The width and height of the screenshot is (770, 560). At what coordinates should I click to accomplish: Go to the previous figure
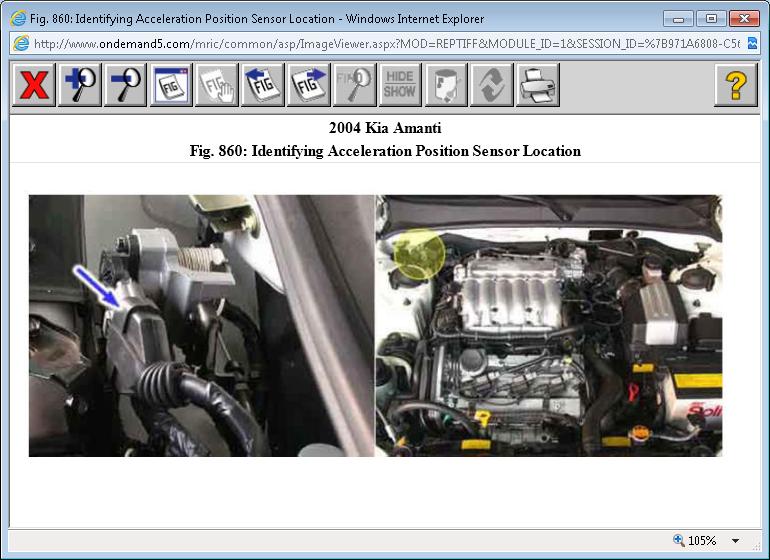(263, 85)
